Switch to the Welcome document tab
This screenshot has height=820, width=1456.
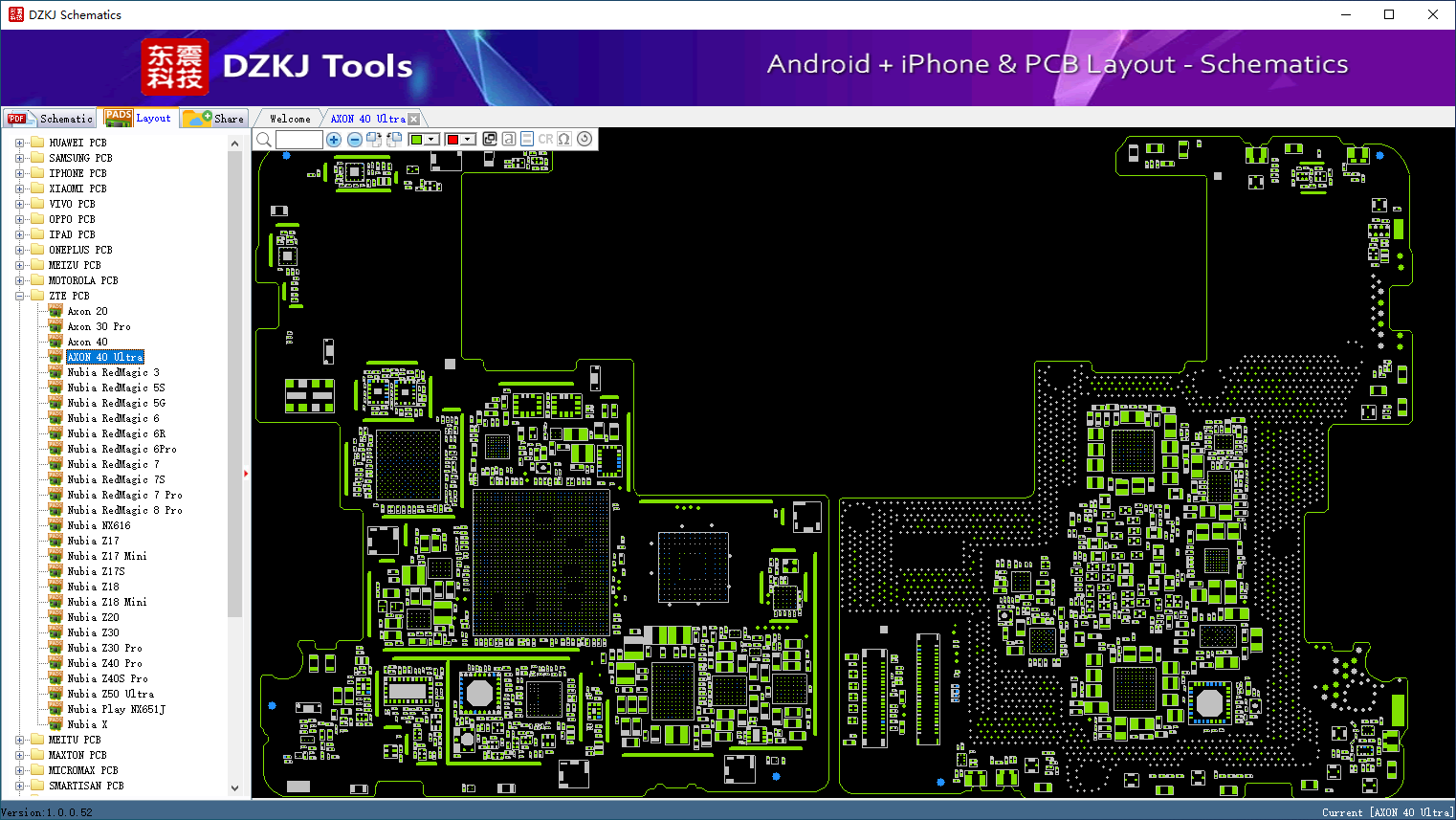[x=290, y=119]
